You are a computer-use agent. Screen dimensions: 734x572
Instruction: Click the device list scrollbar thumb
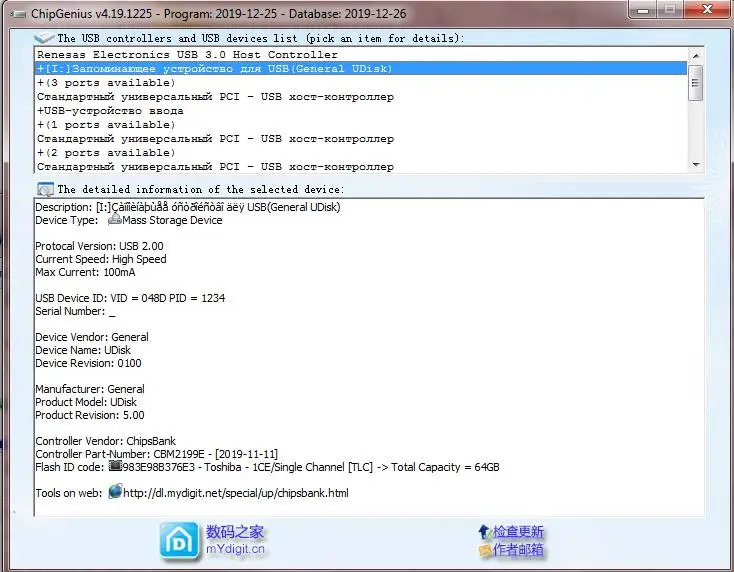pos(696,83)
